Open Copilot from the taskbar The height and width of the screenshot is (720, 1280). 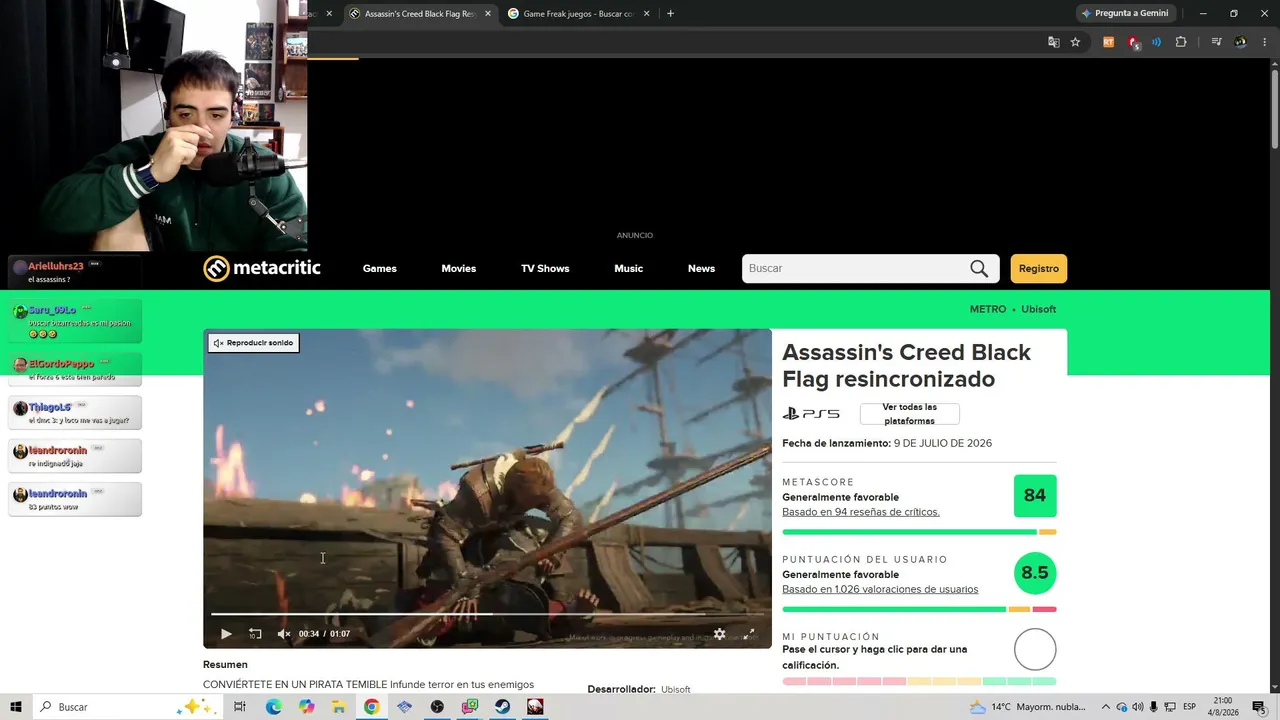306,707
